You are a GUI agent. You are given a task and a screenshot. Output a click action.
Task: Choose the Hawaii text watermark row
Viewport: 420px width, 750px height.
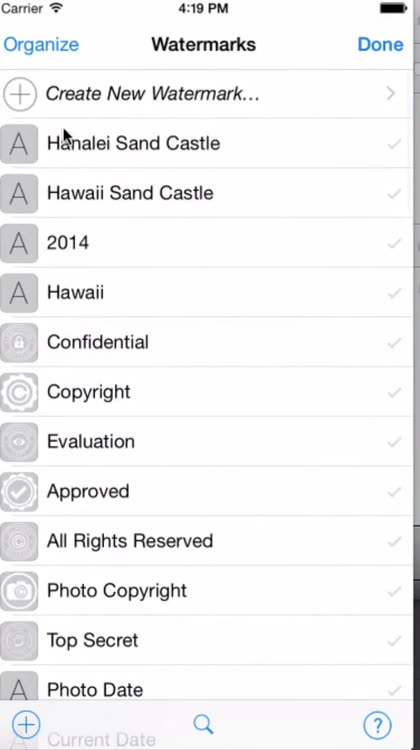pos(207,293)
